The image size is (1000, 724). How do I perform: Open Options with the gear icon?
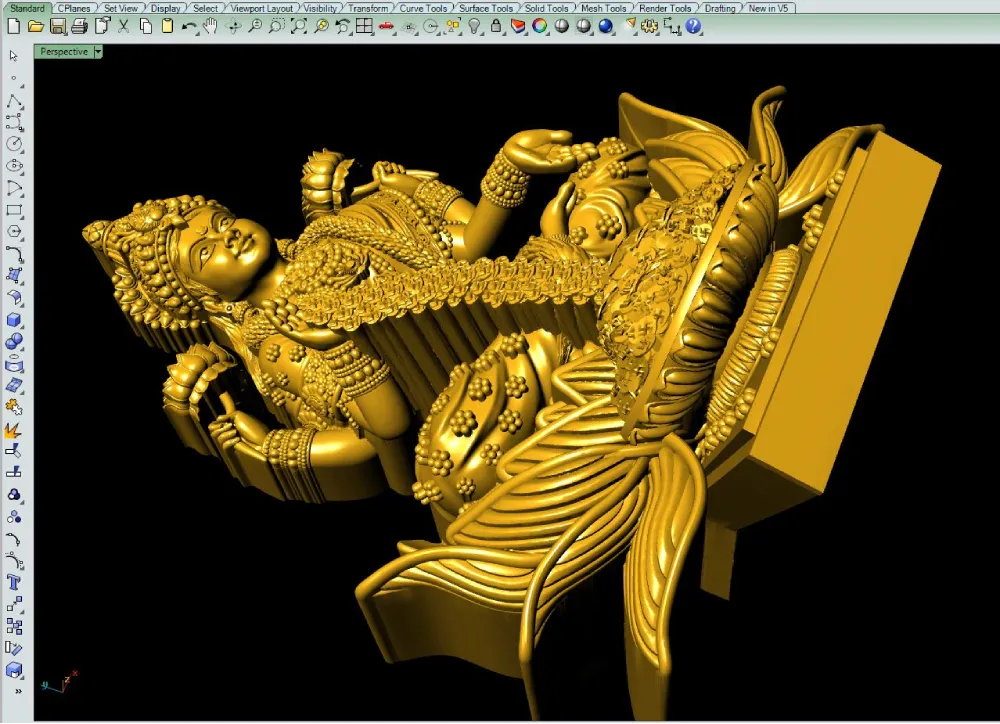tap(651, 26)
